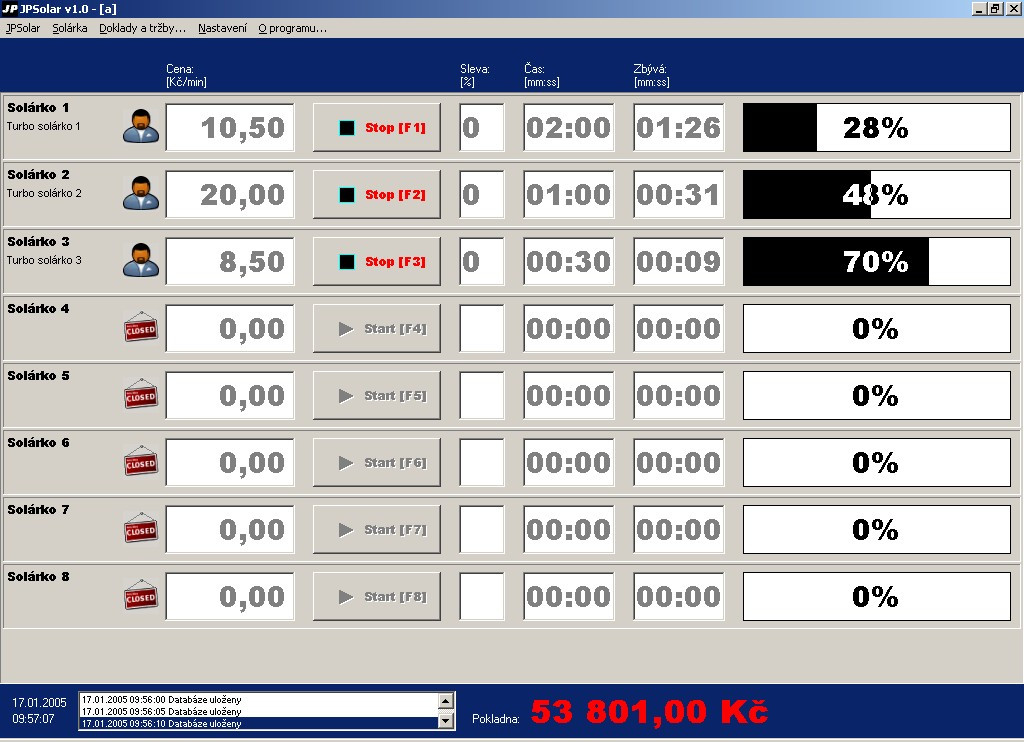Screen dimensions: 1024x742
Task: Open the Solárka menu
Action: click(x=70, y=28)
